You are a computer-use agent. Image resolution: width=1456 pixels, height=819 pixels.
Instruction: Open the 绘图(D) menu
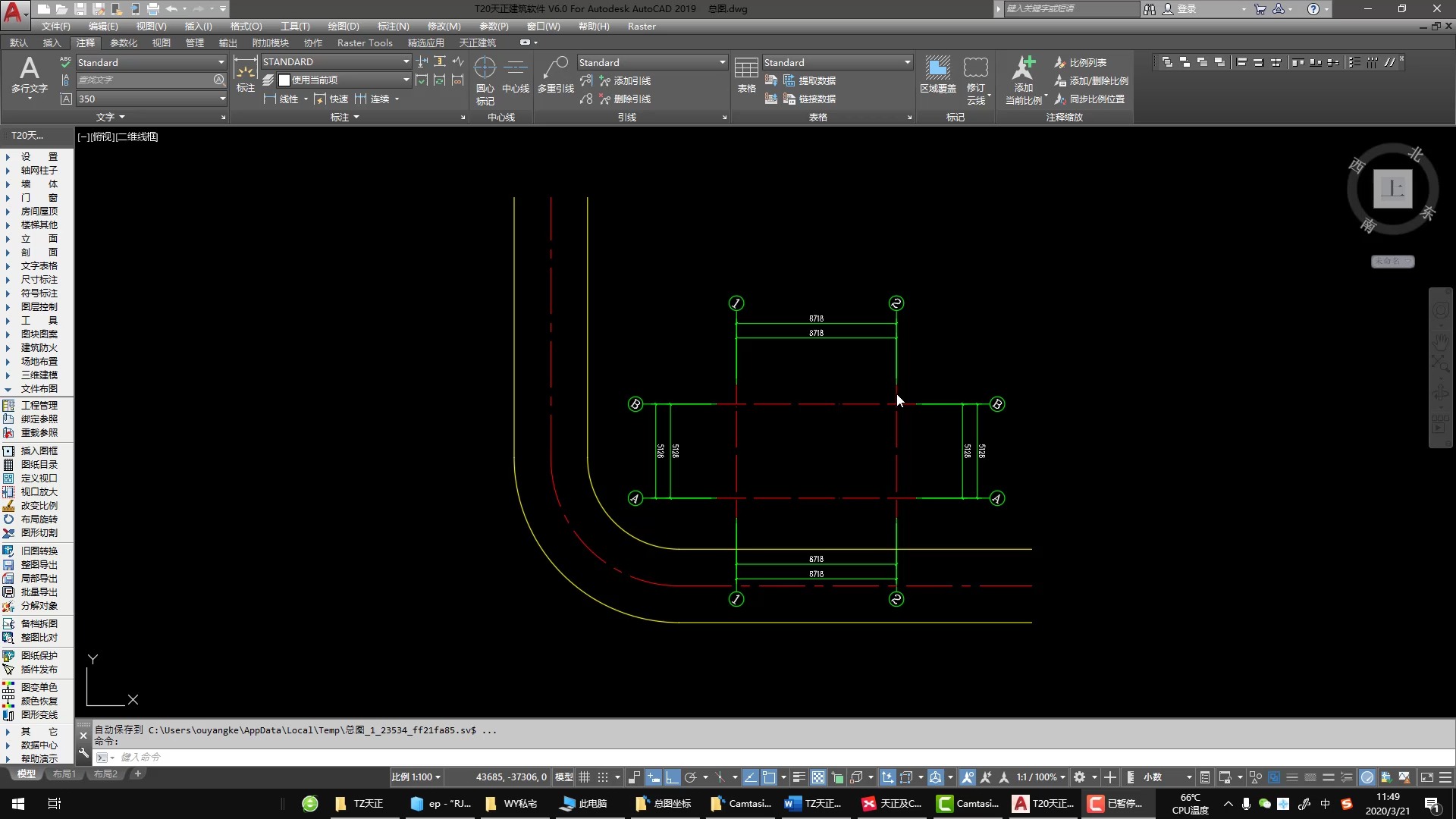click(x=343, y=27)
